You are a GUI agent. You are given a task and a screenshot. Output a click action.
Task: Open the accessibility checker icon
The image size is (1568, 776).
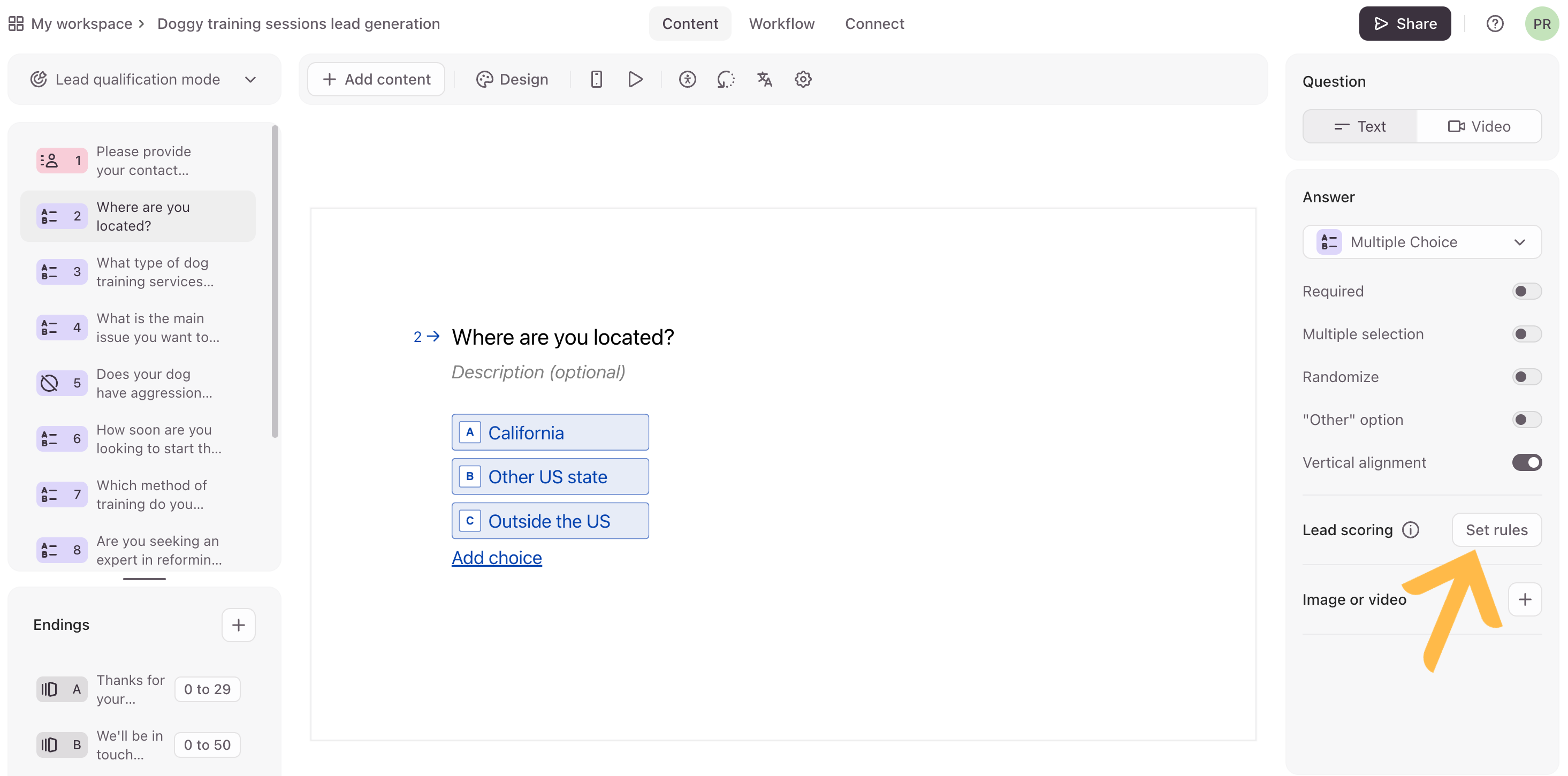point(687,79)
